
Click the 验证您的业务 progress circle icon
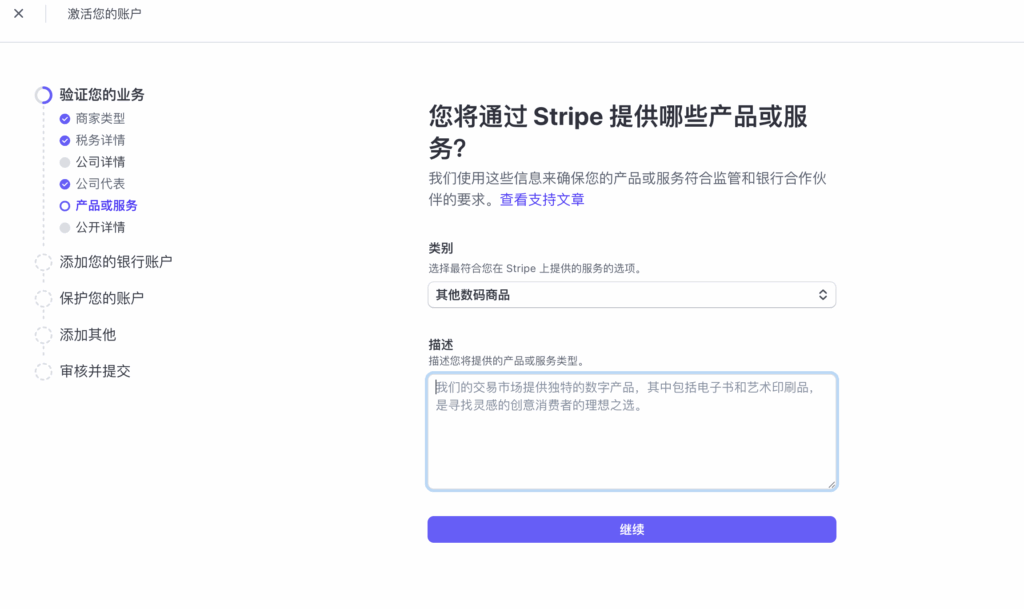[43, 95]
